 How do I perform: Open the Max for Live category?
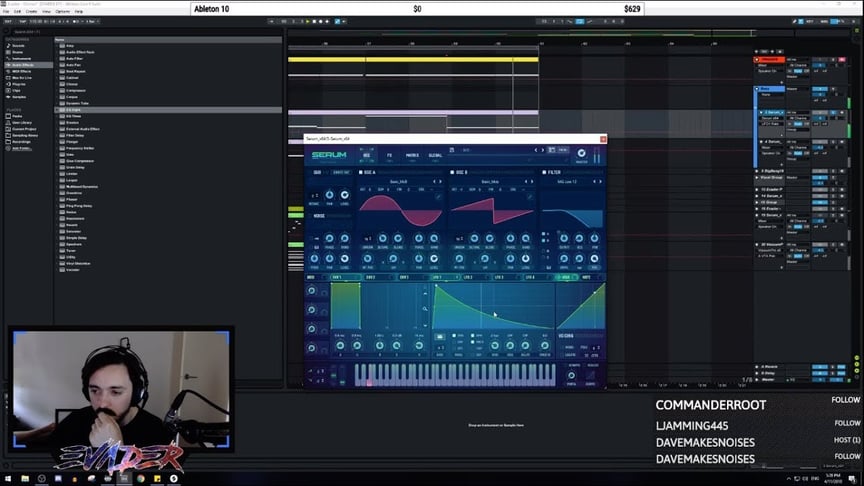[x=21, y=78]
